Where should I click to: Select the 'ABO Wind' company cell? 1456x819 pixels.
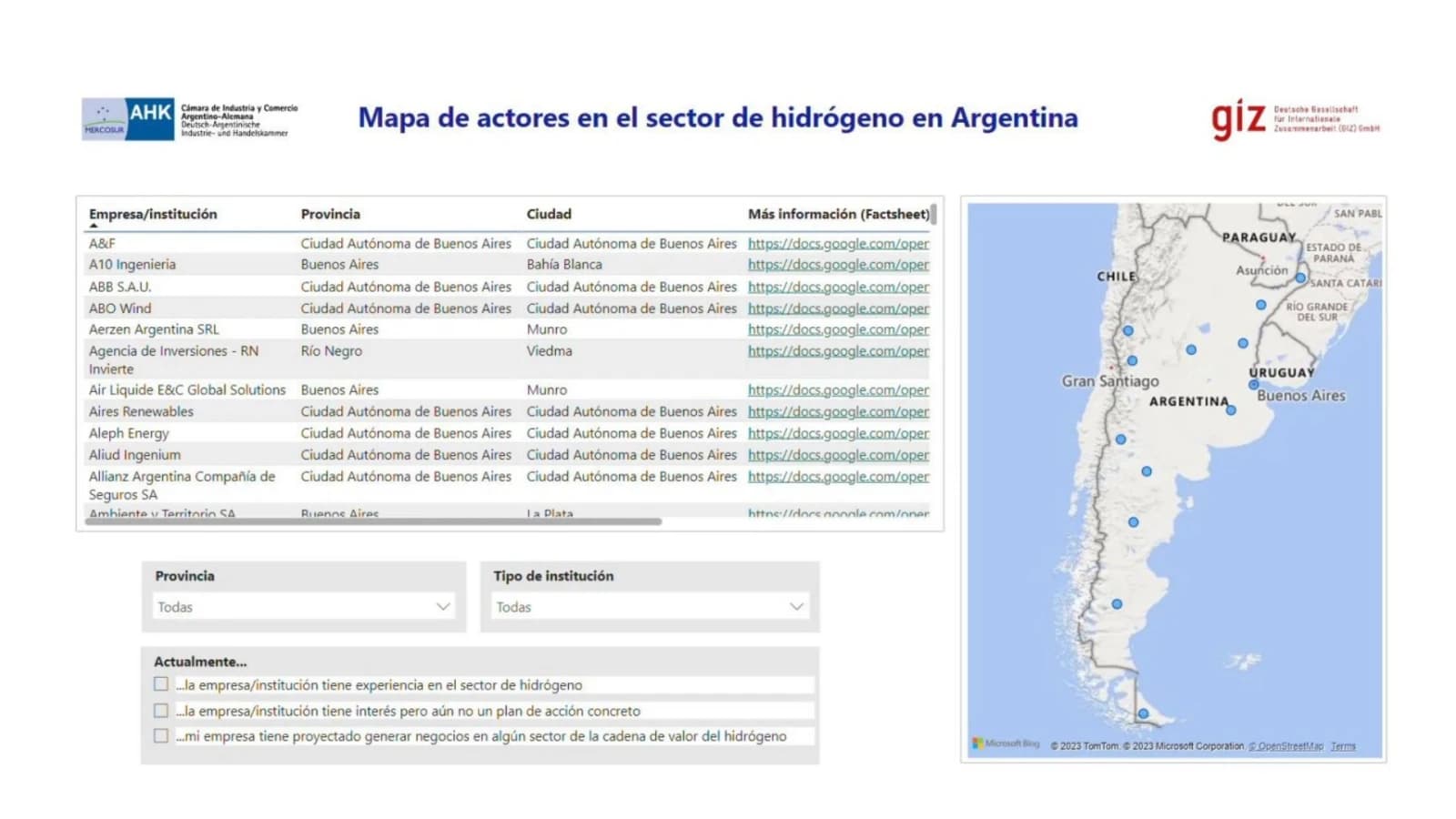[120, 308]
